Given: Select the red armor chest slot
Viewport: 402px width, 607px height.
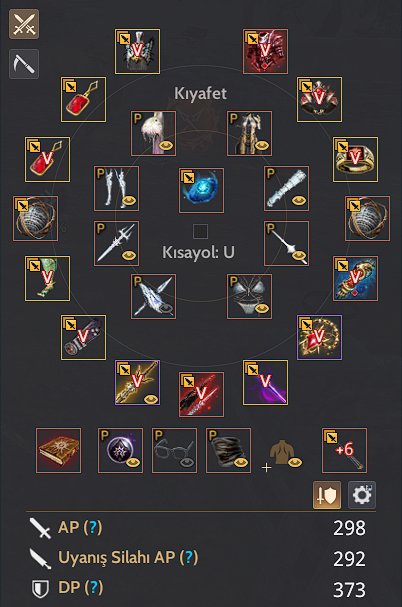Looking at the screenshot, I should (265, 51).
